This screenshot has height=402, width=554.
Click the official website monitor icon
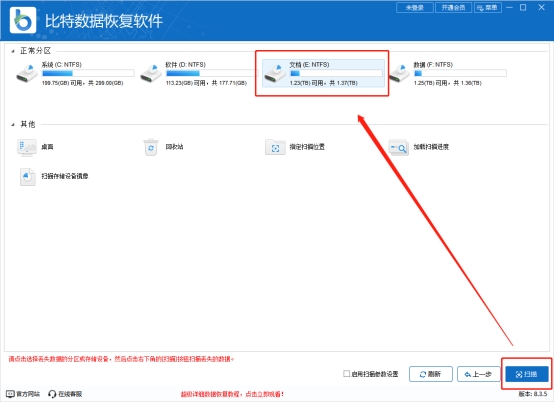pos(10,394)
